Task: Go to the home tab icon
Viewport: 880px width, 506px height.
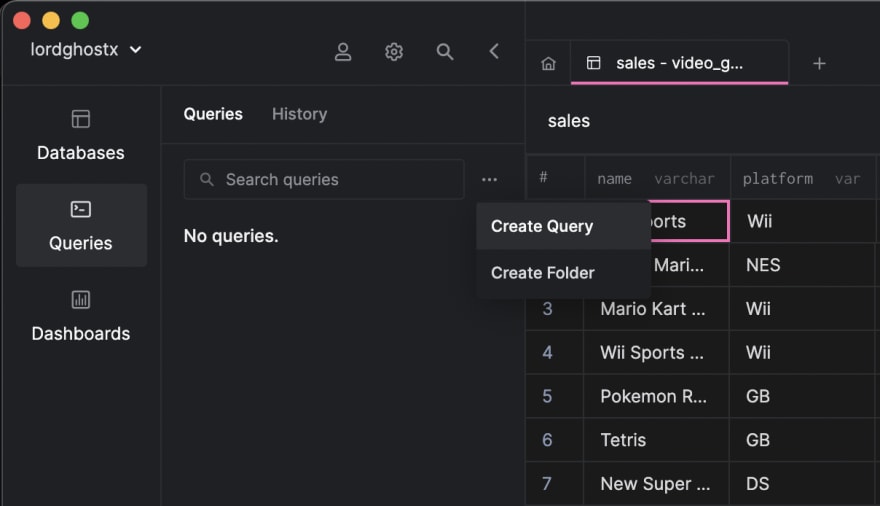Action: [x=548, y=63]
